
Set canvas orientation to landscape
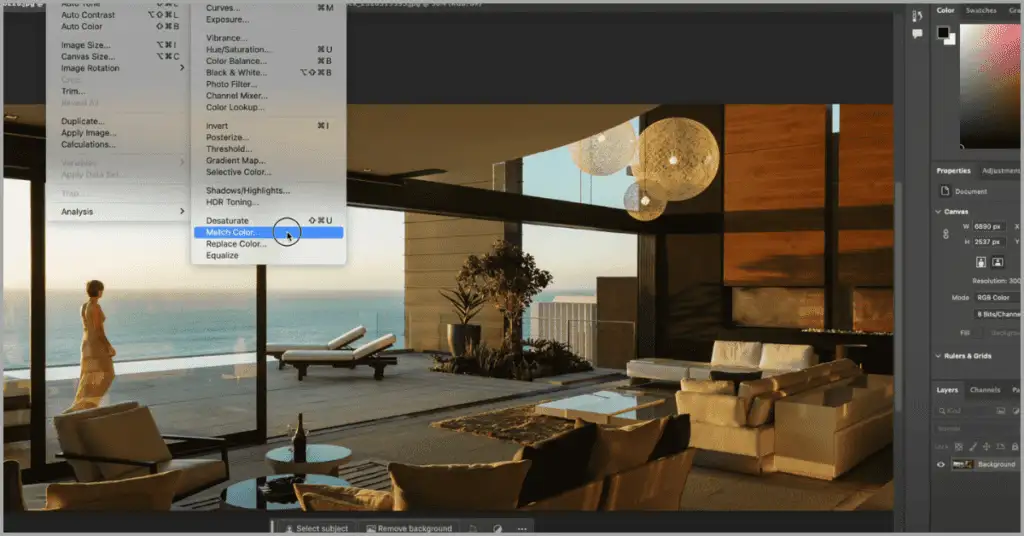(x=997, y=262)
